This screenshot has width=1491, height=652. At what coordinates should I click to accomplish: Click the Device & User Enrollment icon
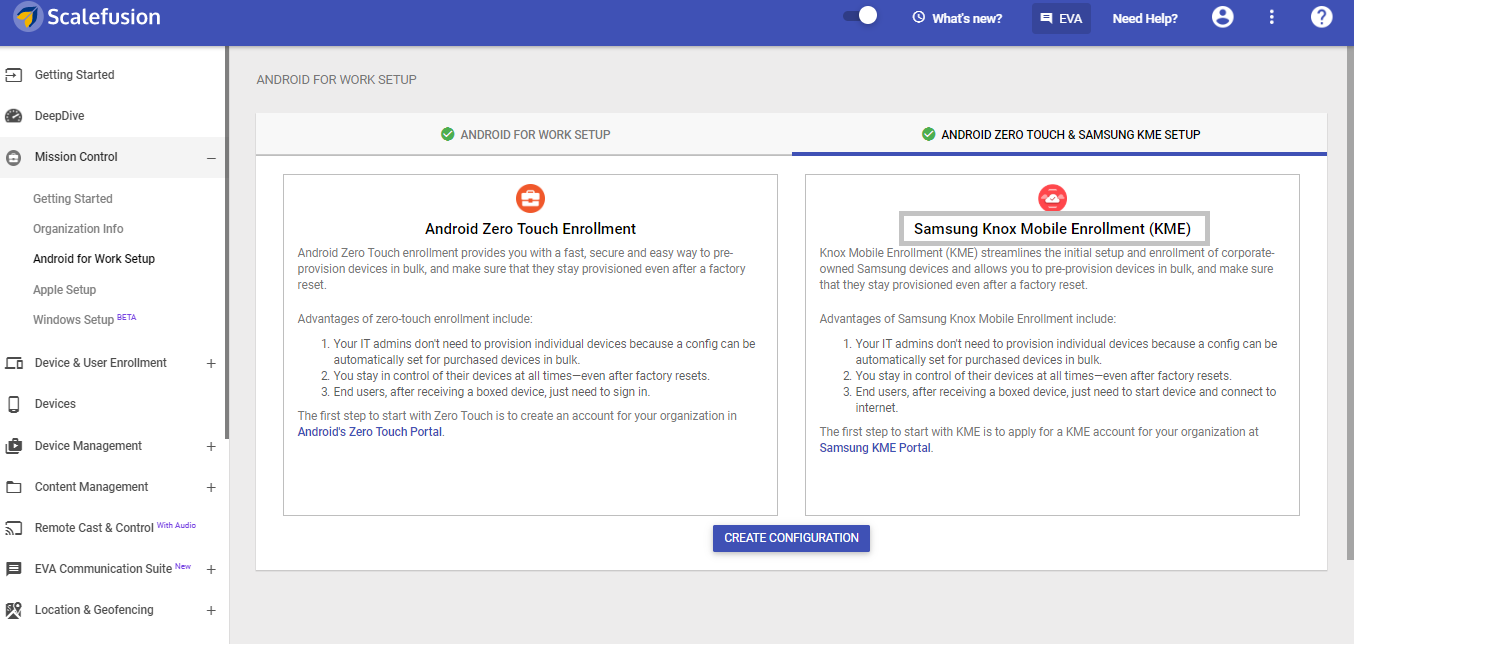(14, 363)
